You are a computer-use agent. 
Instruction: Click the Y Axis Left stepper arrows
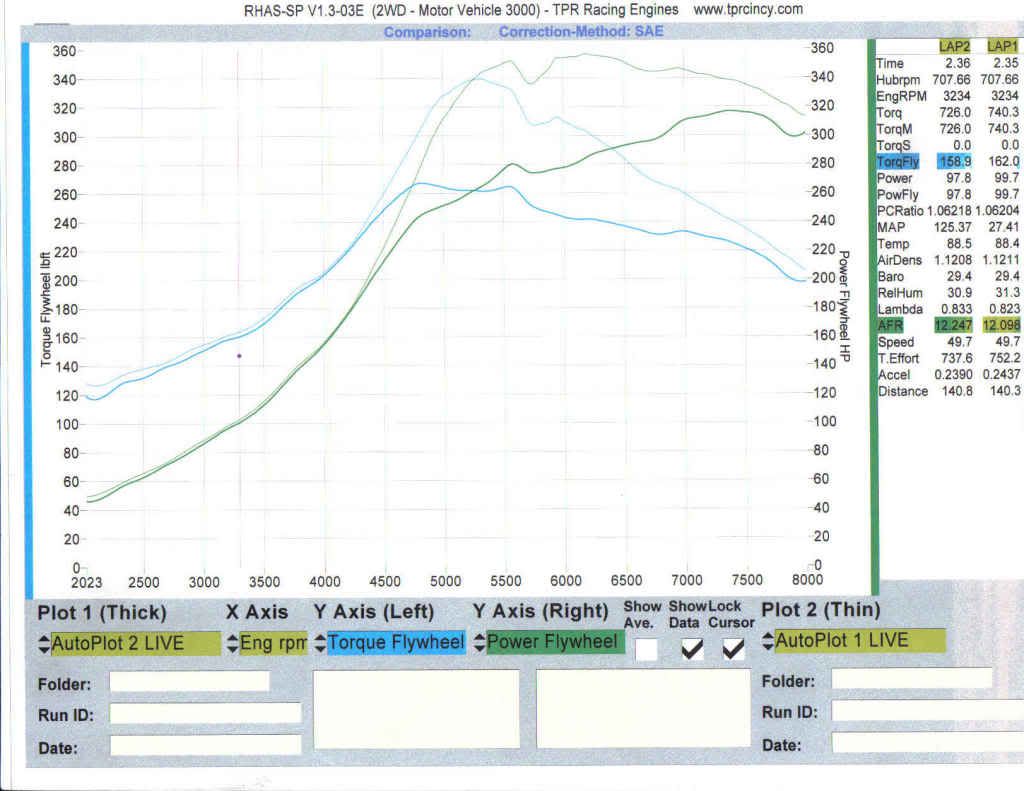click(x=320, y=643)
